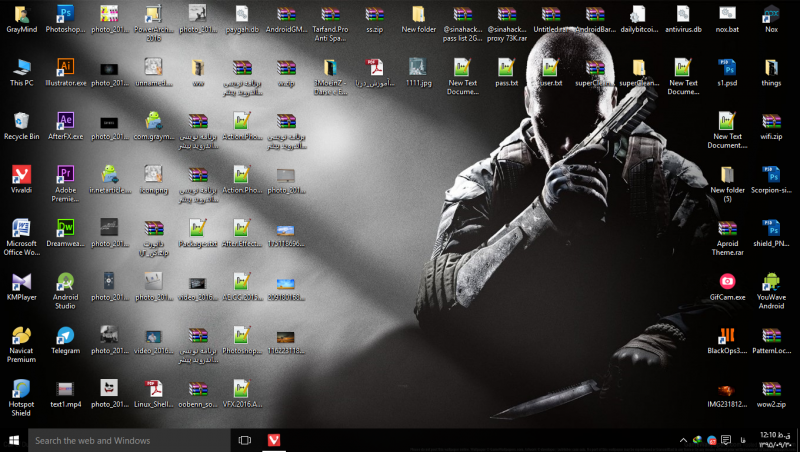Select the VFX.2016.A file icon

242,394
